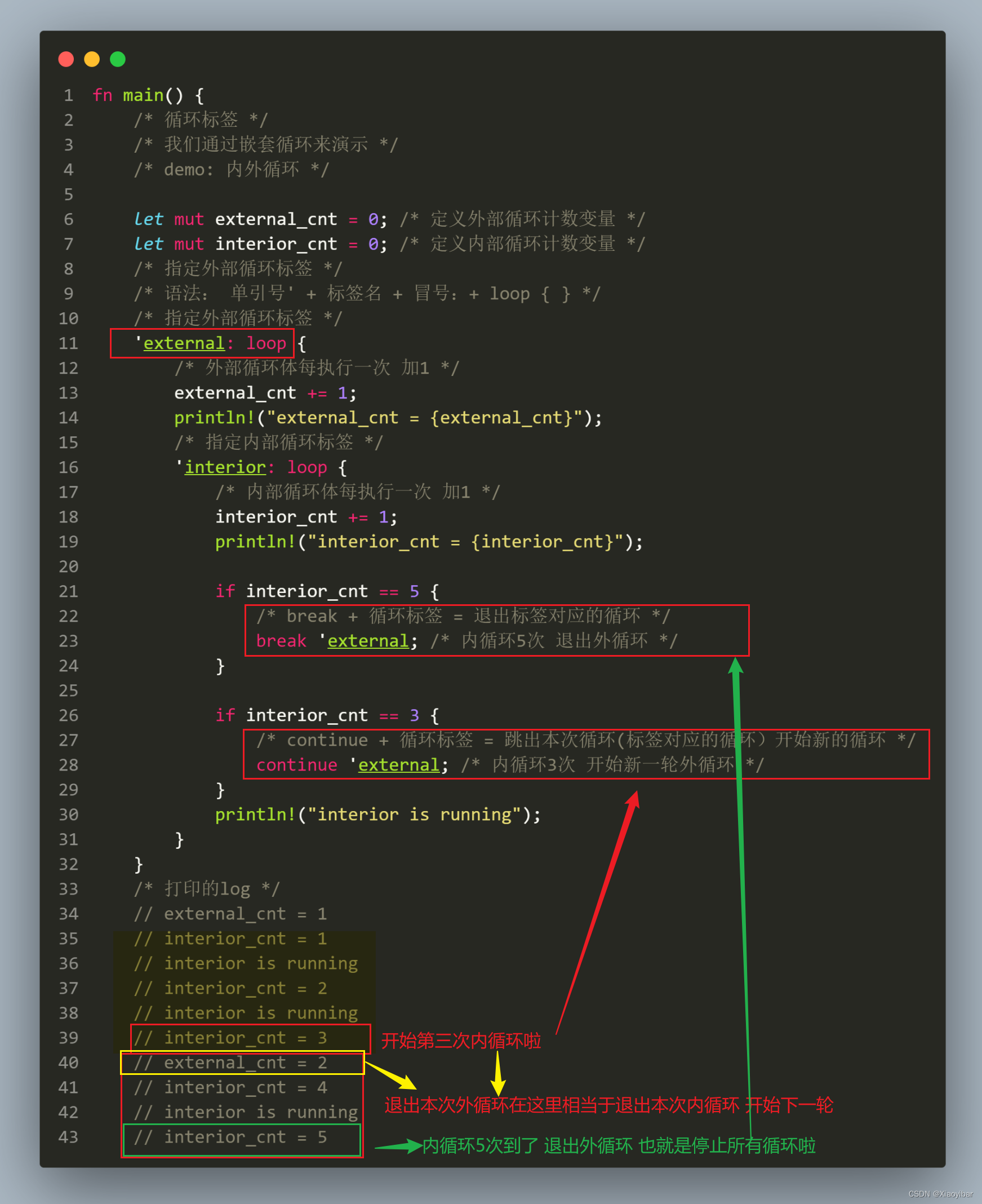The width and height of the screenshot is (982, 1204).
Task: Click 'if interior_cnt == 3 {' condition
Action: [x=327, y=716]
